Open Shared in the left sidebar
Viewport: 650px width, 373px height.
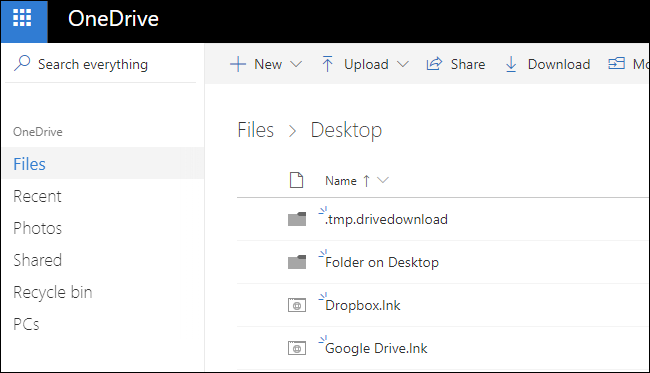point(38,260)
